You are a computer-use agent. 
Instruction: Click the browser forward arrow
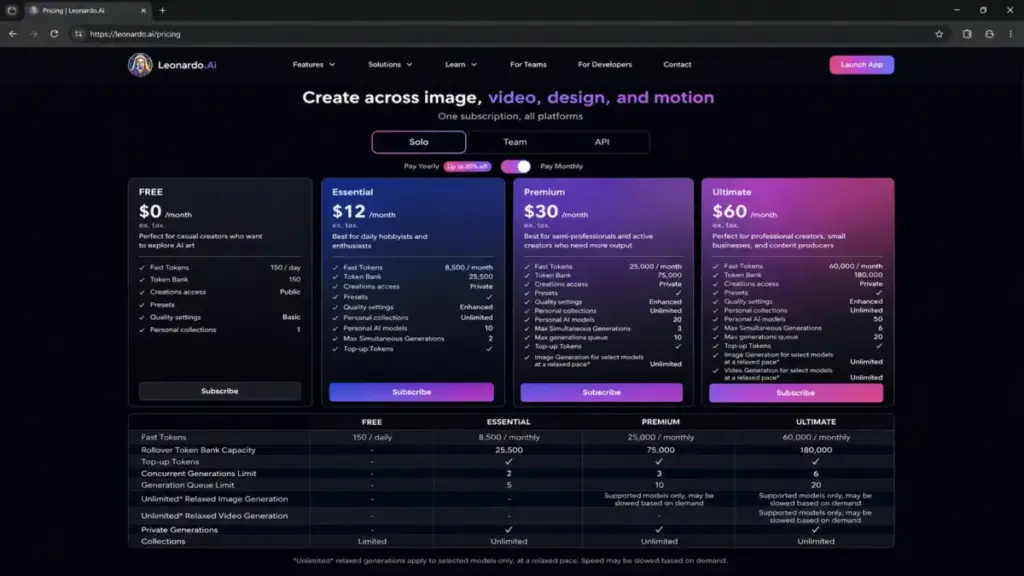[x=33, y=34]
